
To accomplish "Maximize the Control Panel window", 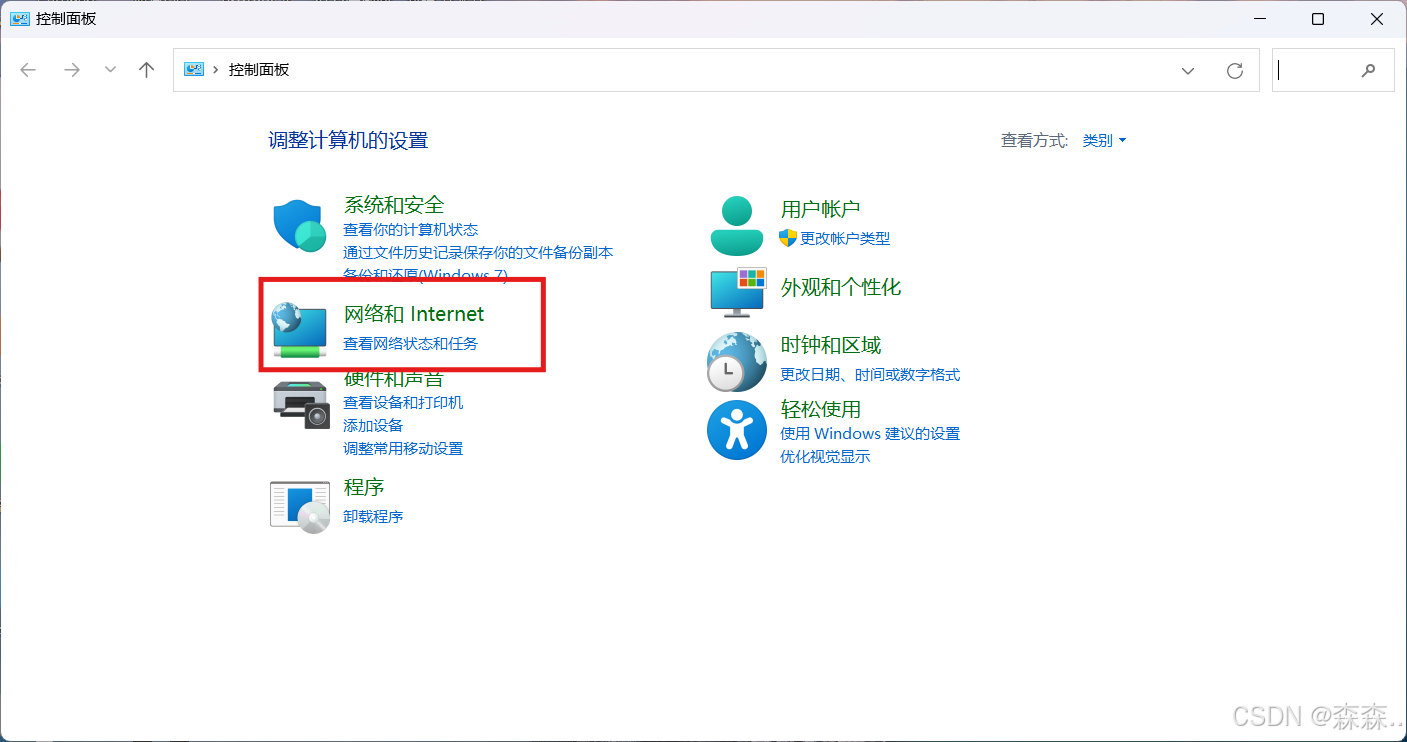I will (1318, 19).
